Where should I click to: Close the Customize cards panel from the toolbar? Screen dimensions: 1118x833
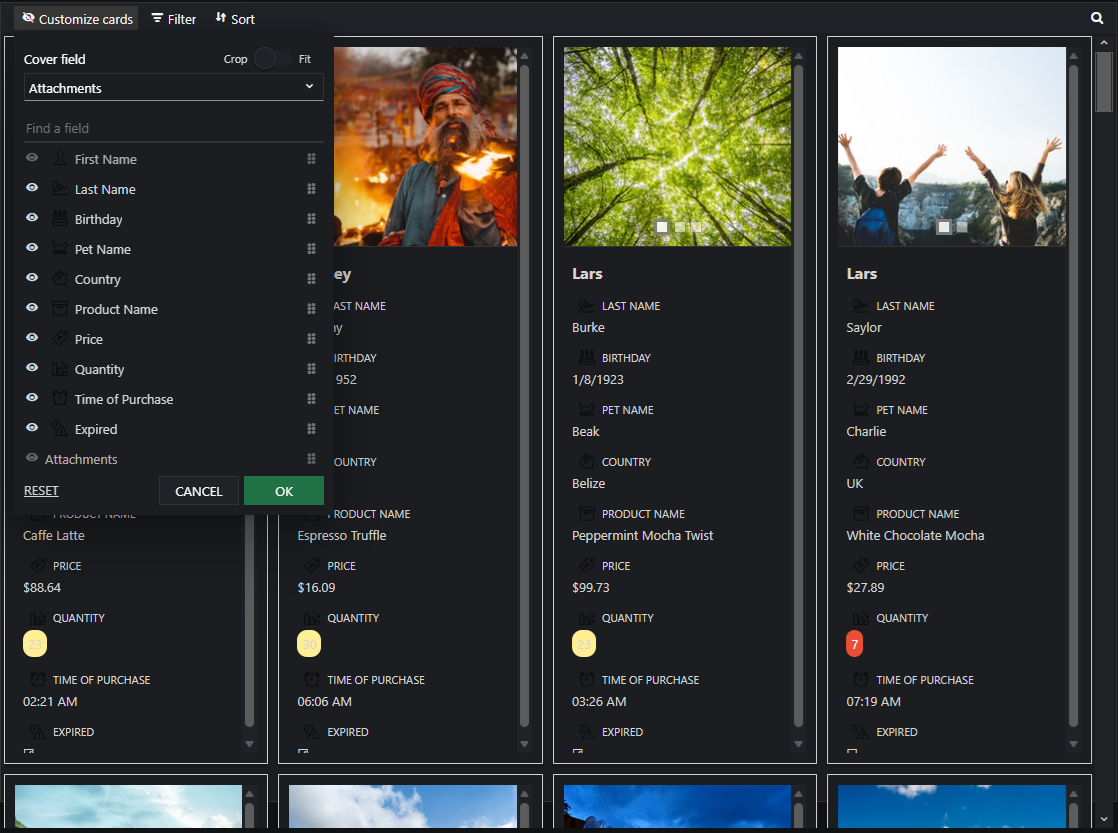(x=77, y=19)
